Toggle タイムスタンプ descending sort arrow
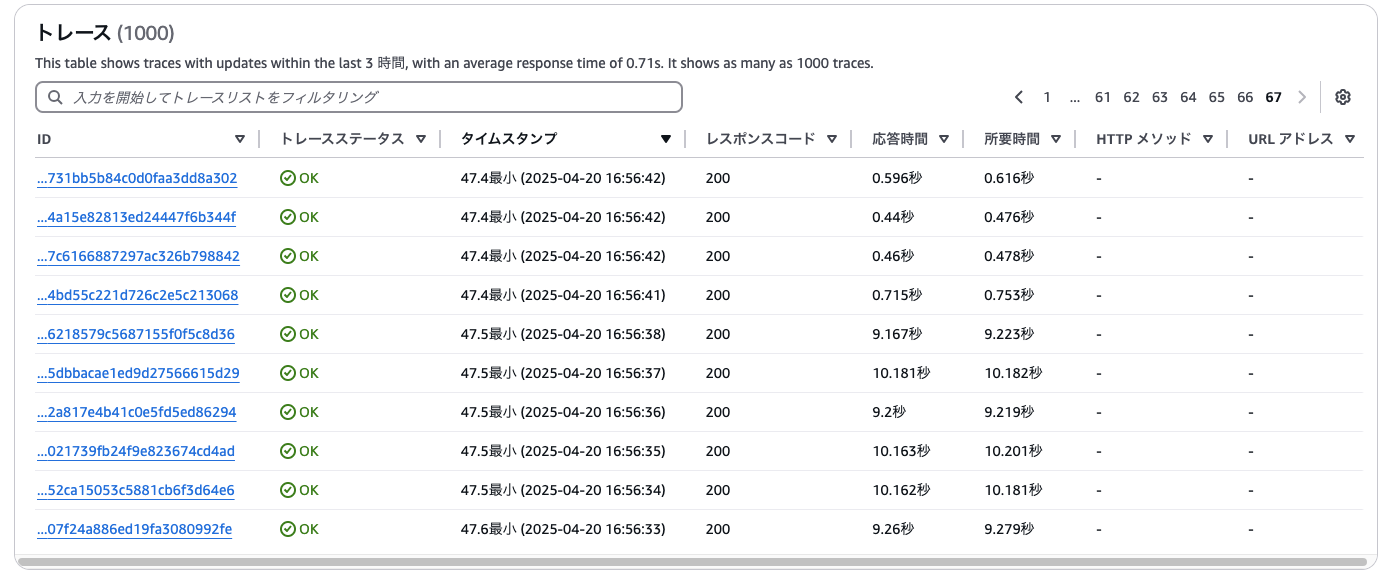 666,139
